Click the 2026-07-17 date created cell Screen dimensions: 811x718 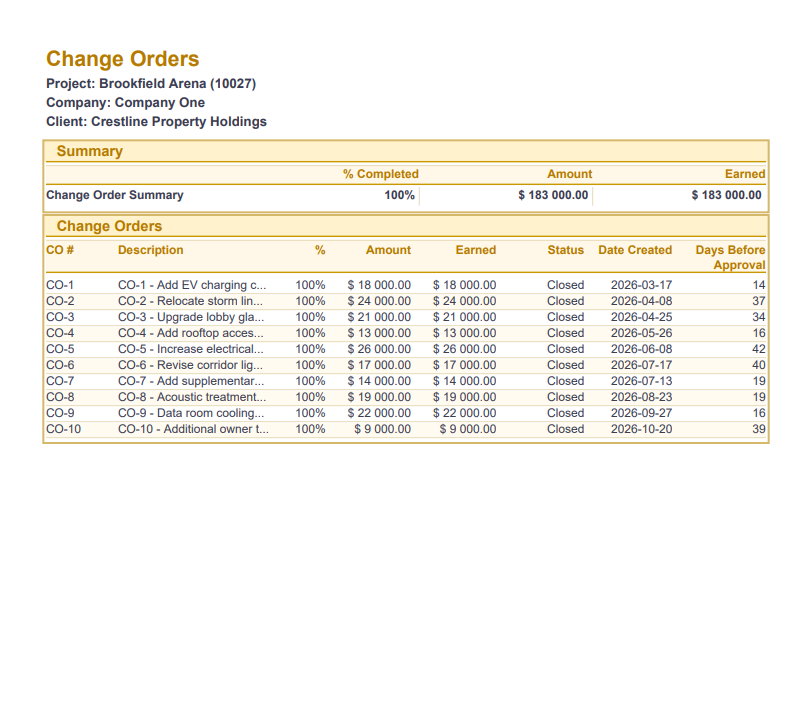641,365
